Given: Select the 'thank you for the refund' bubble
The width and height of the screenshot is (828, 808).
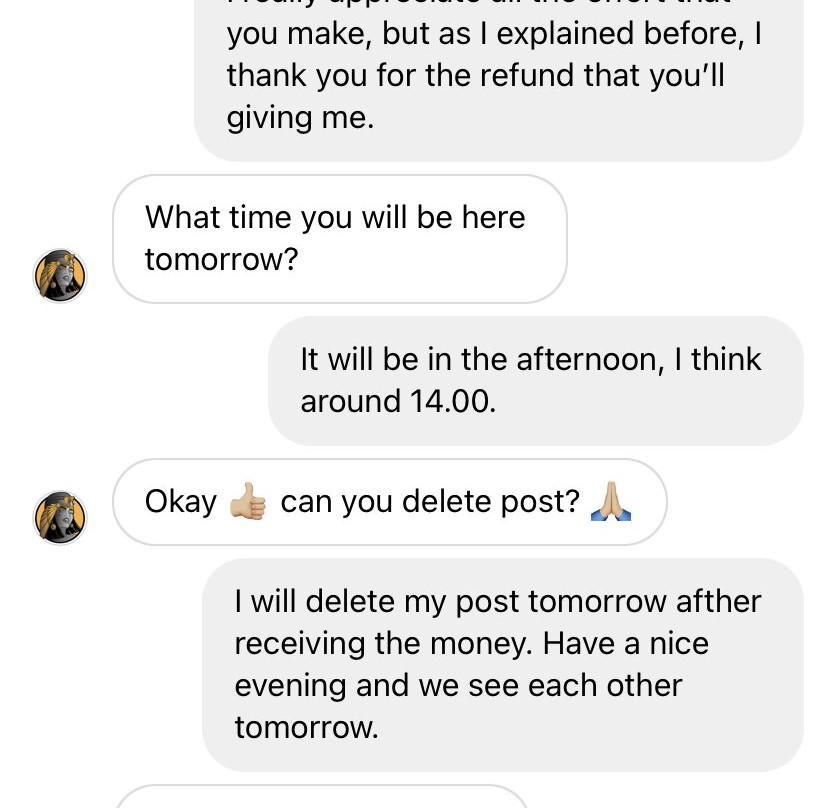Looking at the screenshot, I should pos(499,79).
